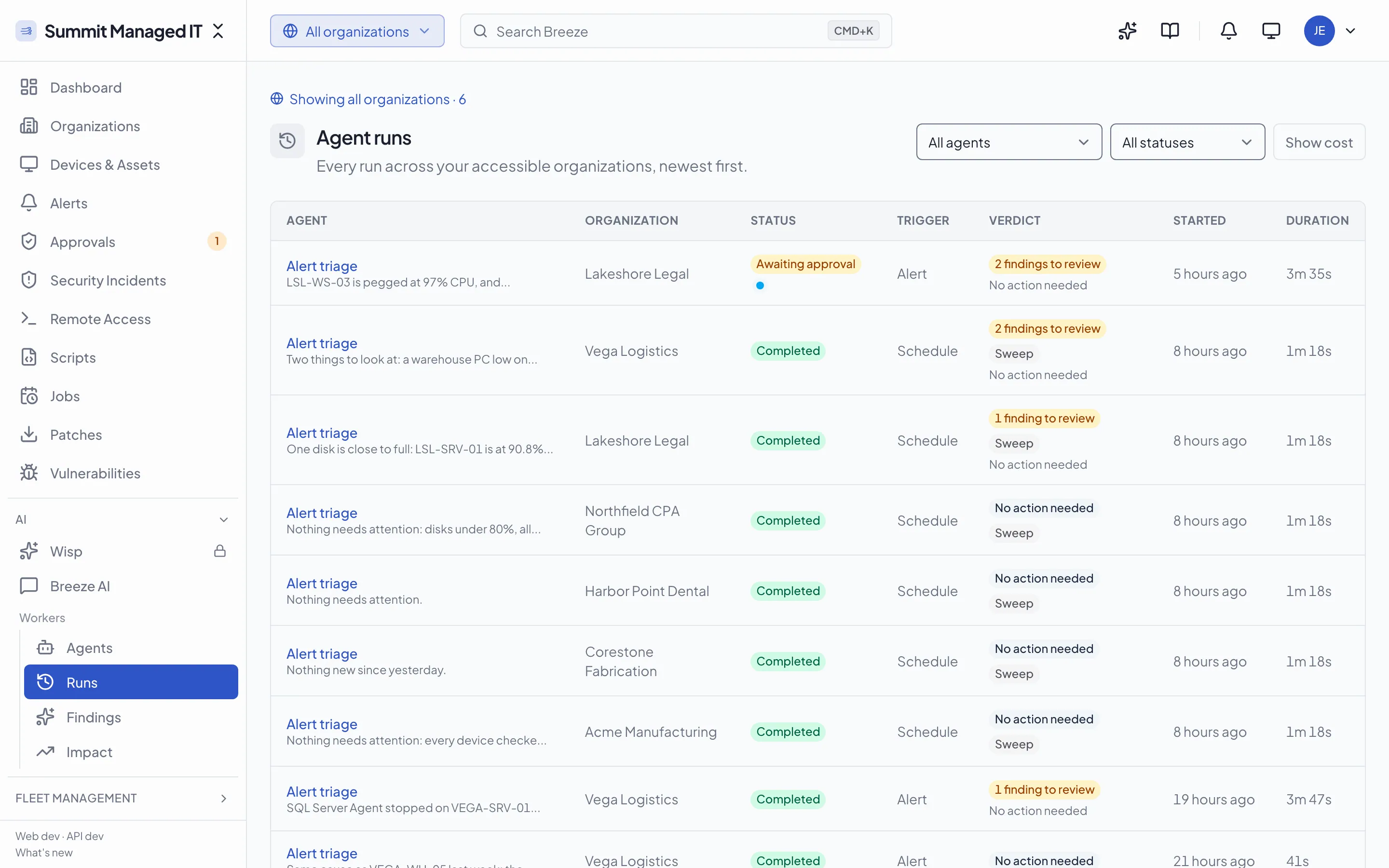Open the Jobs page

tap(123, 396)
